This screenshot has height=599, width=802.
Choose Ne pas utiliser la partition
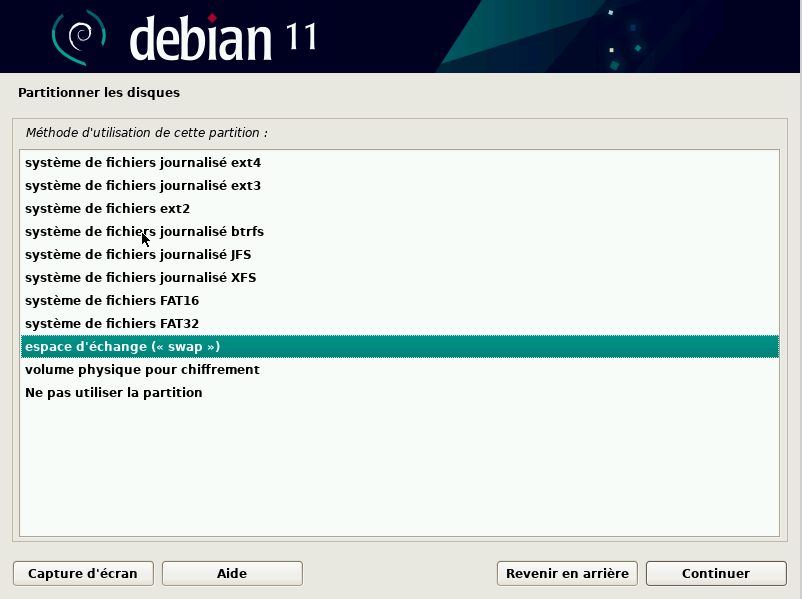[x=114, y=392]
